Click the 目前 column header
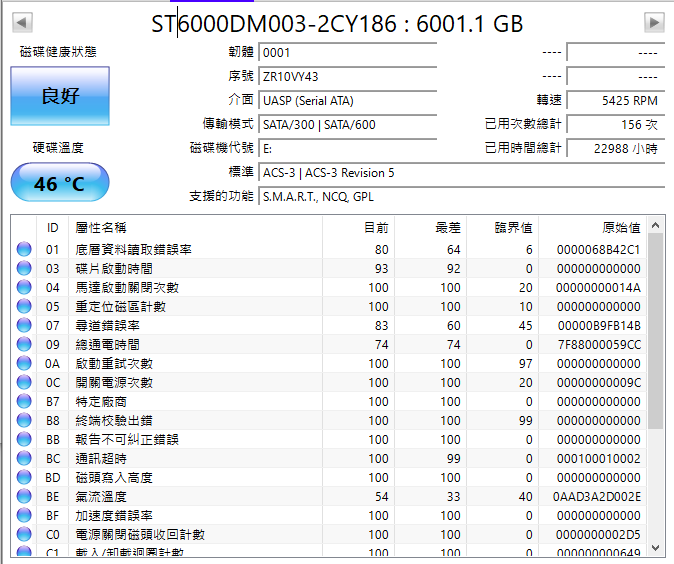This screenshot has height=564, width=674. (358, 227)
